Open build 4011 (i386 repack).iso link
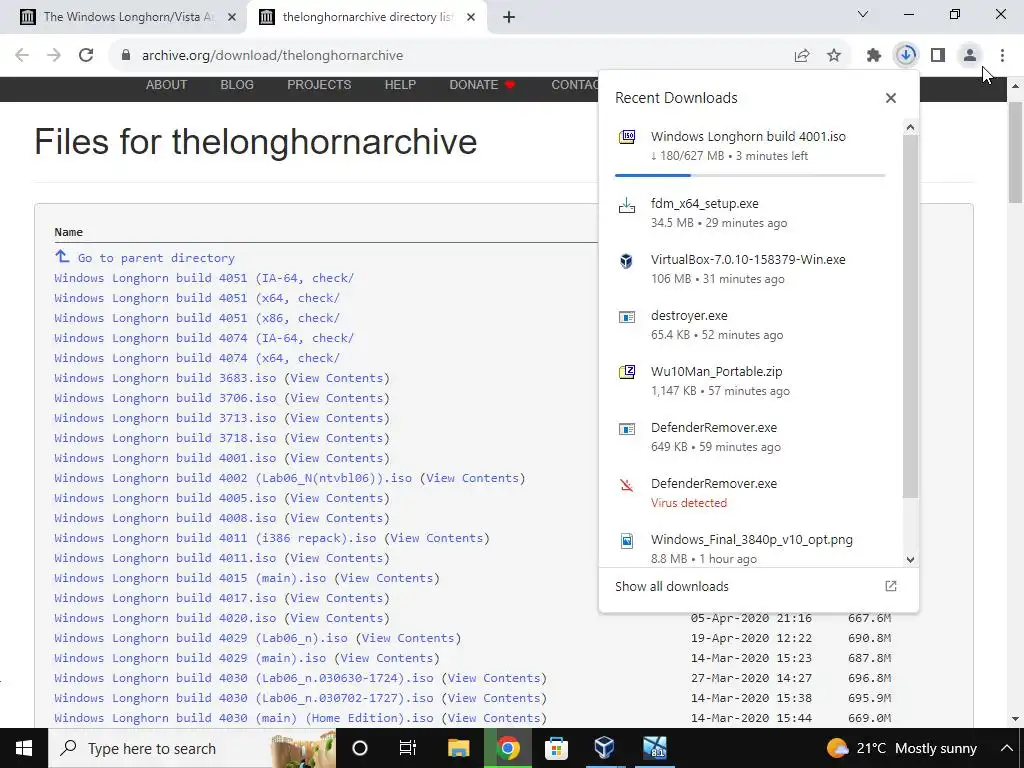1024x768 pixels. tap(216, 538)
